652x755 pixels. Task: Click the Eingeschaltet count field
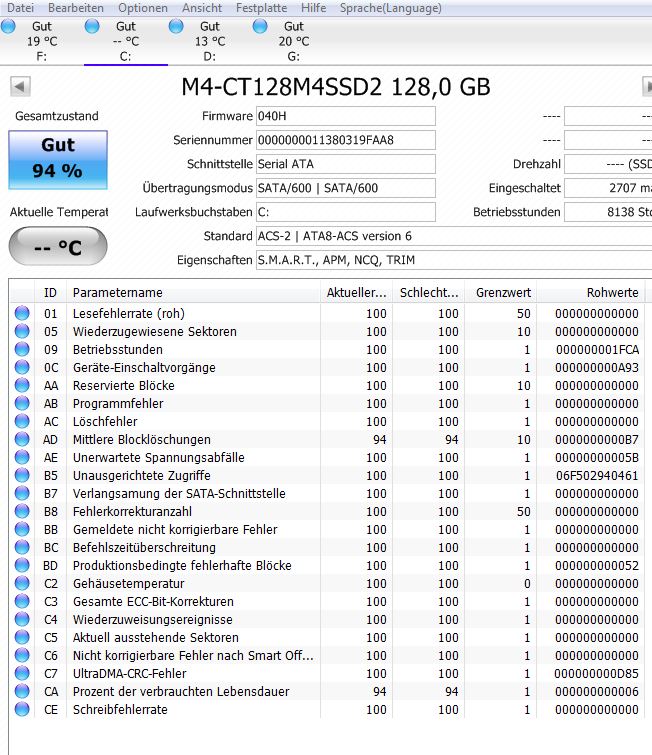[x=608, y=188]
